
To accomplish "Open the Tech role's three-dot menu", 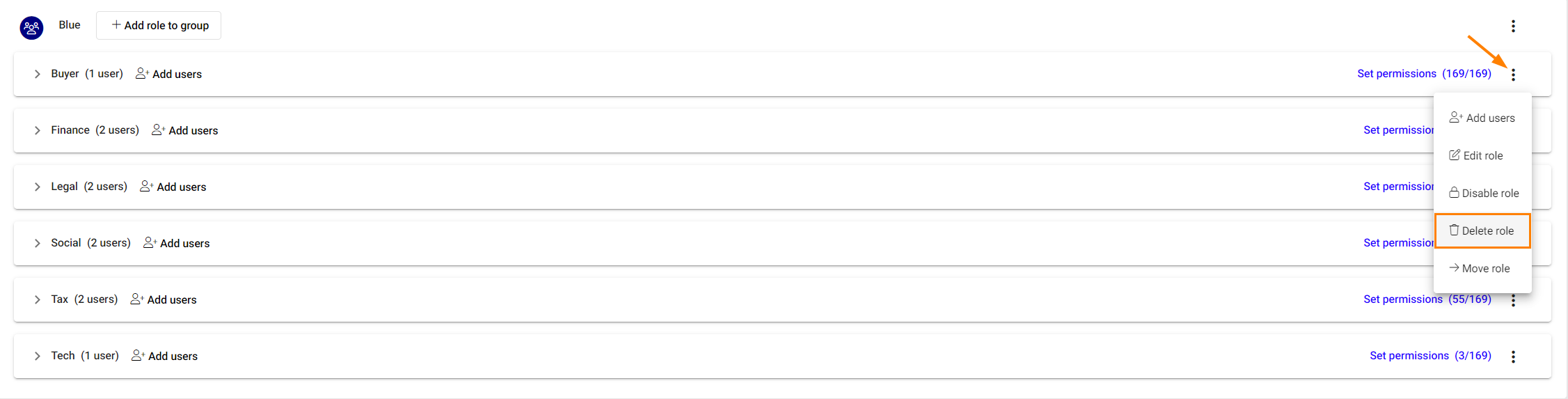I will point(1513,357).
